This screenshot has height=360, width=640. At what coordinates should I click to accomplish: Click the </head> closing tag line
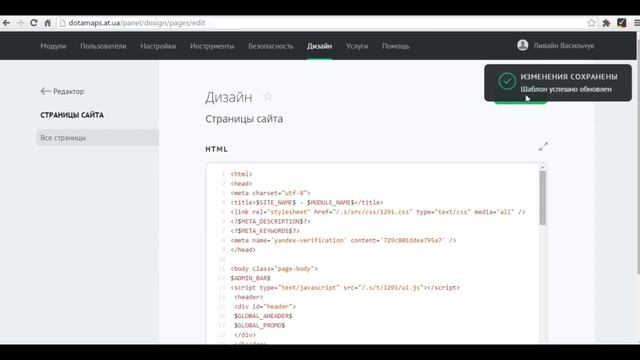click(243, 249)
